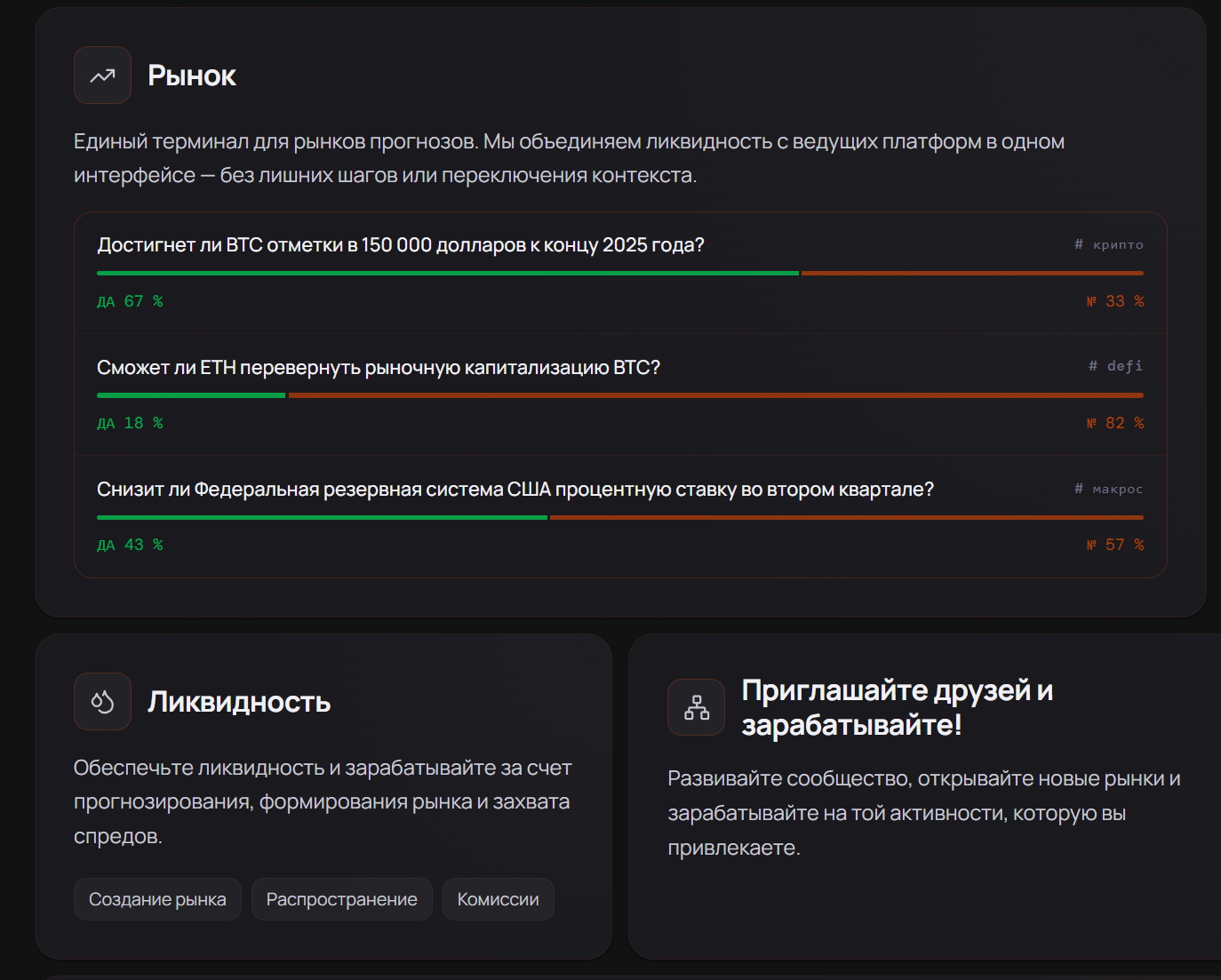This screenshot has height=980, width=1221.
Task: Click the network icon beside Приглашайте друзей
Action: click(697, 707)
